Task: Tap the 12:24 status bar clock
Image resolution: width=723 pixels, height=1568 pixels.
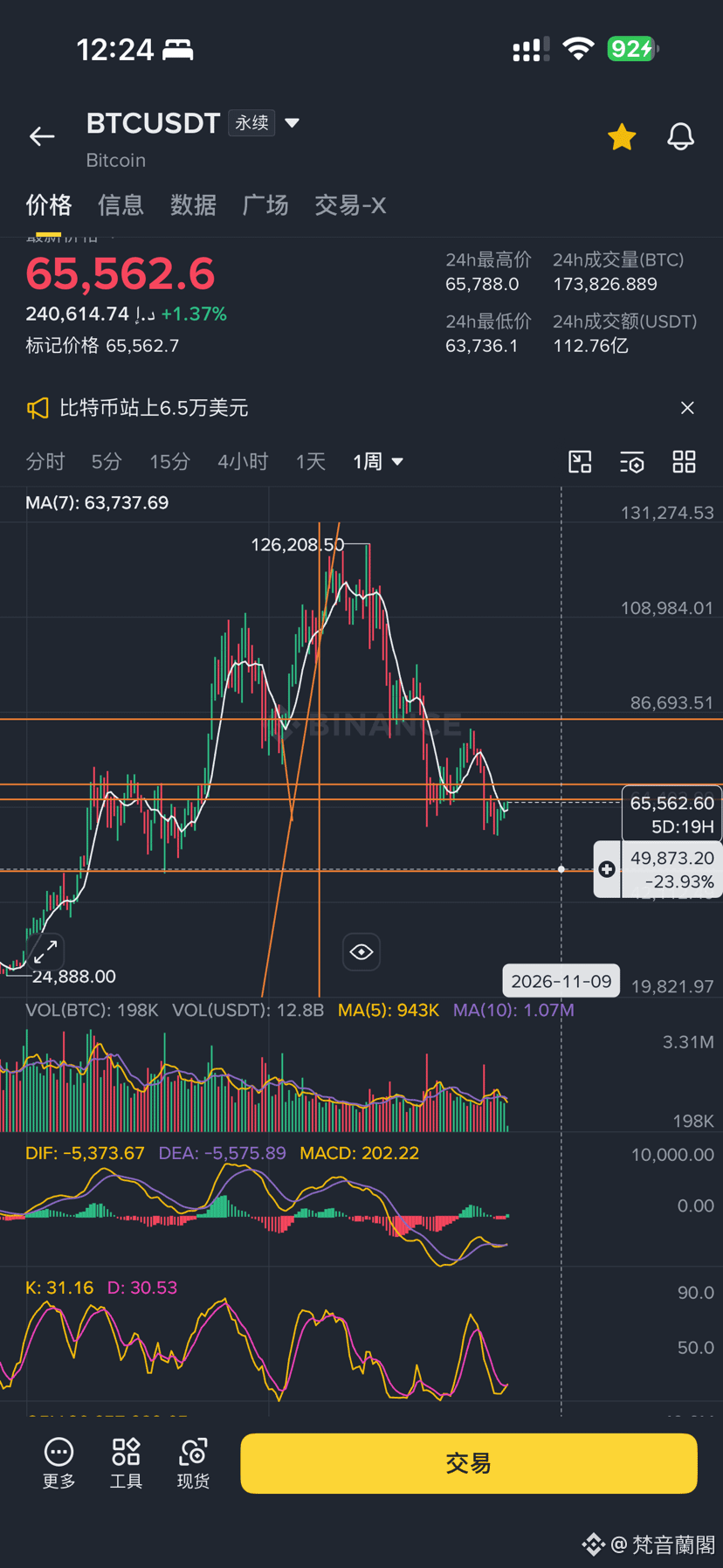Action: (x=115, y=50)
